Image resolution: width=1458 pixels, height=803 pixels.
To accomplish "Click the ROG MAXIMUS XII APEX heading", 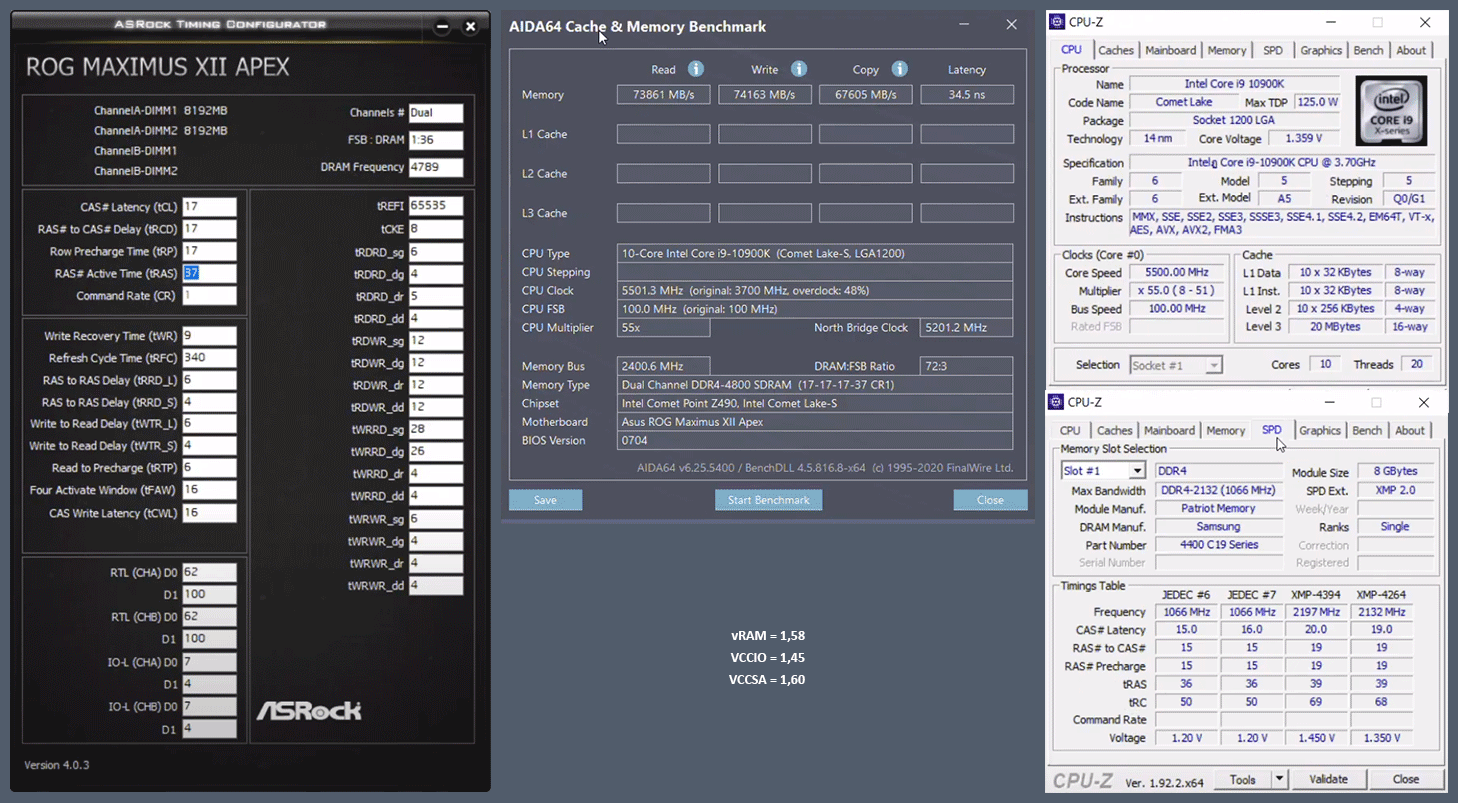I will click(x=157, y=67).
